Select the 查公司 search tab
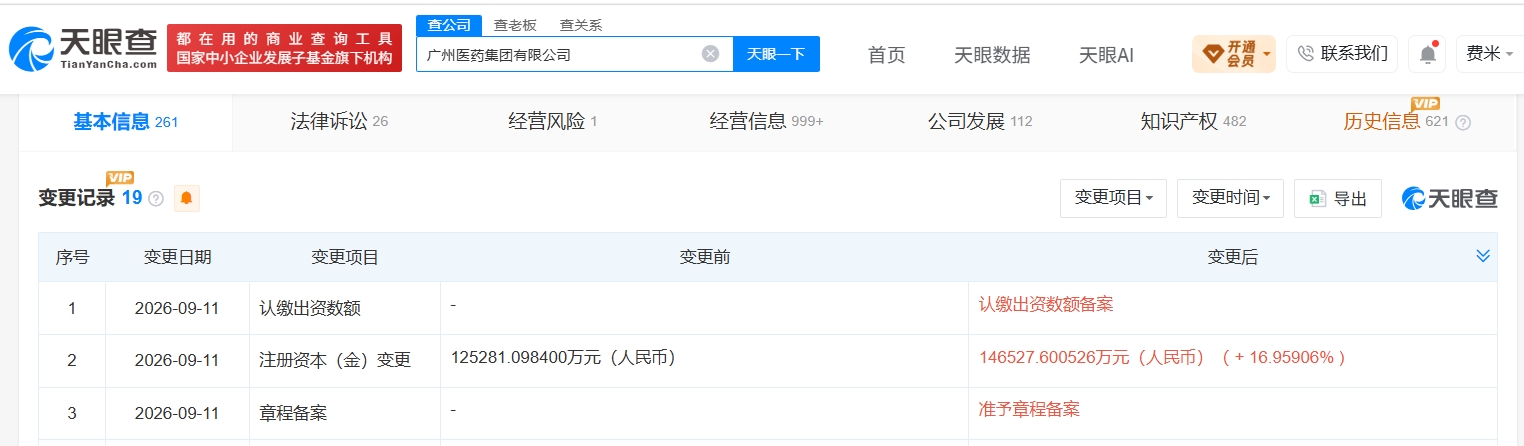This screenshot has width=1524, height=446. pos(448,25)
